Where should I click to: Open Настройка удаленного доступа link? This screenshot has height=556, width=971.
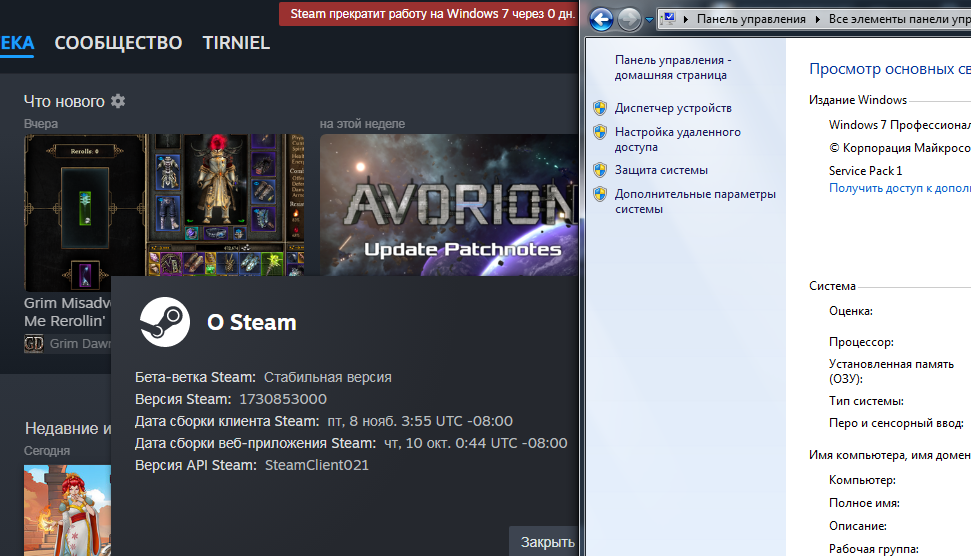[677, 139]
